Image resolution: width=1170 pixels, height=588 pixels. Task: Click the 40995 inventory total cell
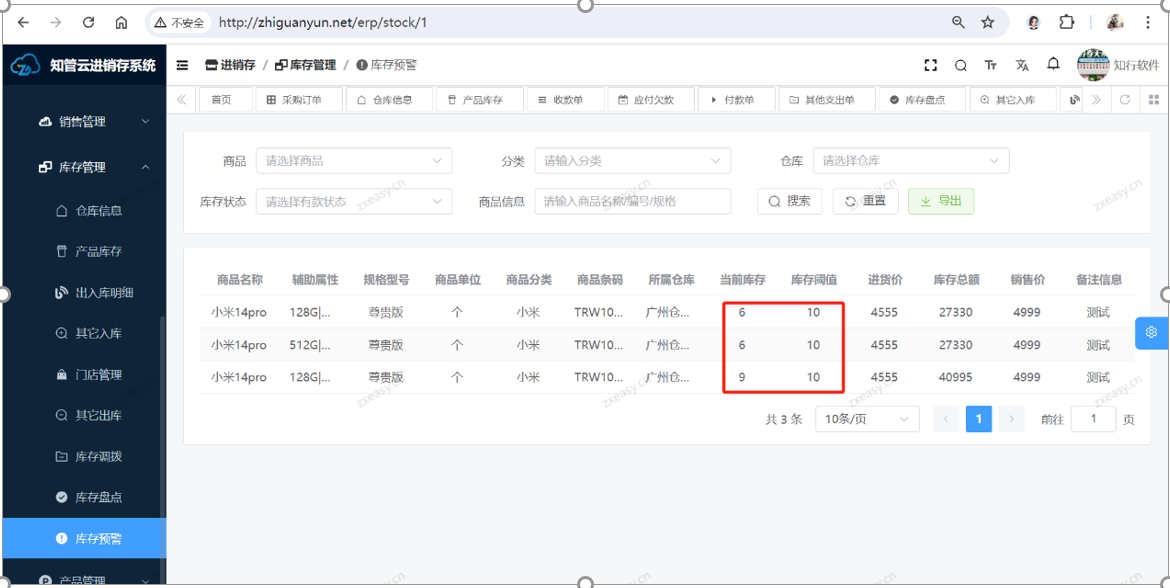click(956, 378)
